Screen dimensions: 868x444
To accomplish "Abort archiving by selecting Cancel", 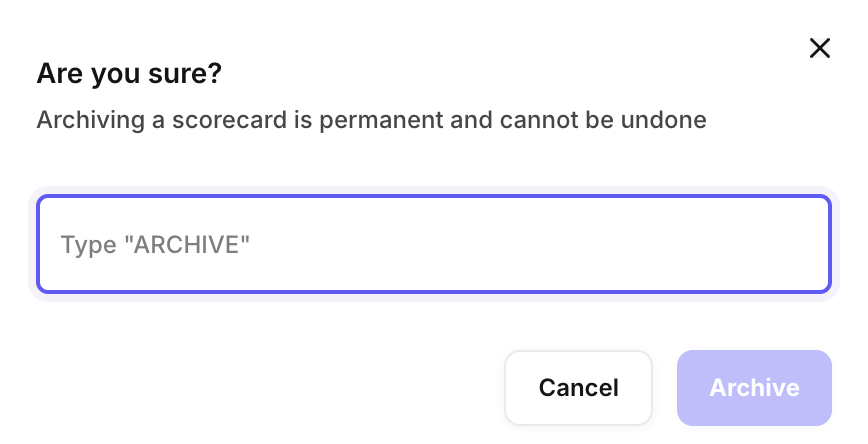I will 578,388.
